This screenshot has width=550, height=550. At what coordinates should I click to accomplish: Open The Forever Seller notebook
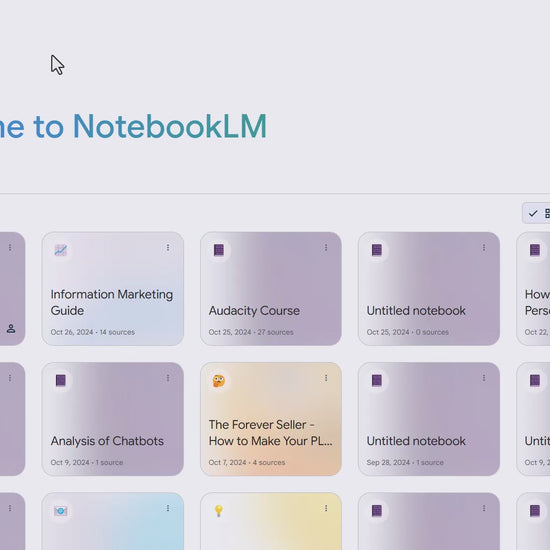(271, 419)
